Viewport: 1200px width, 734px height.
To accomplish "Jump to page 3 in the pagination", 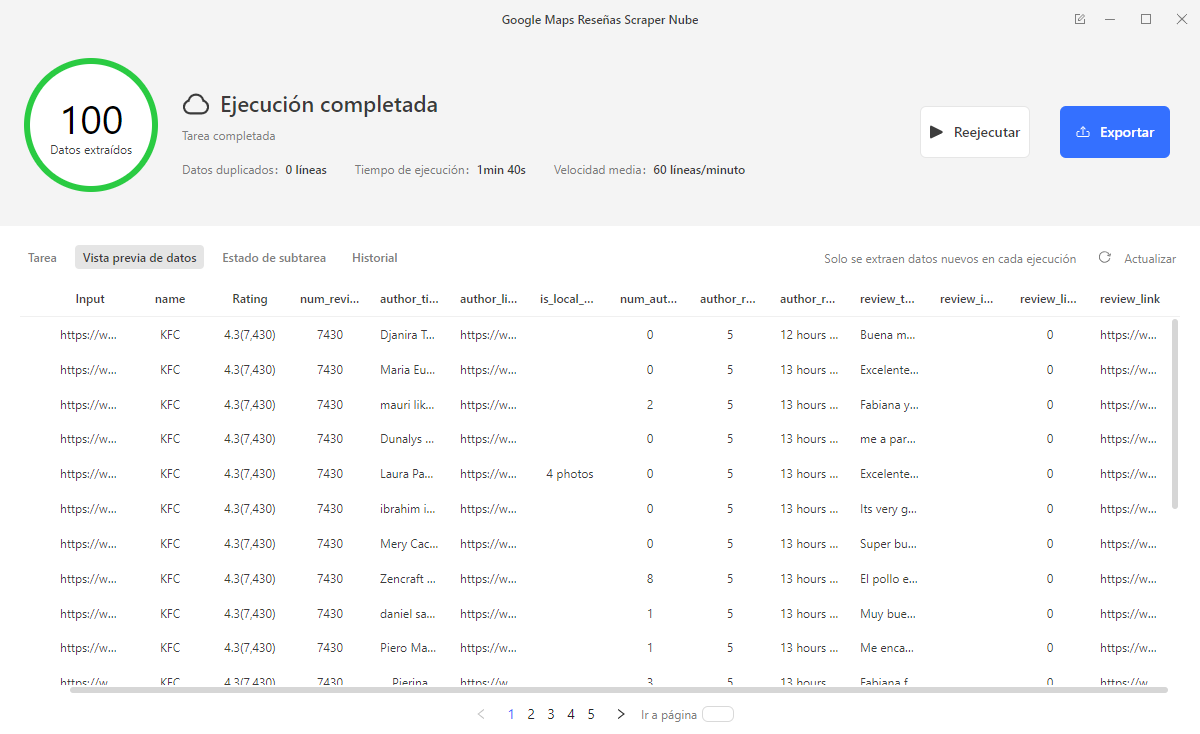I will (550, 714).
